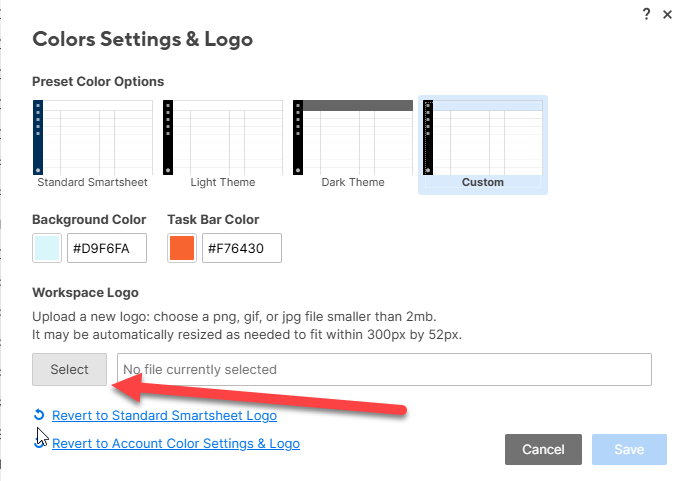The width and height of the screenshot is (682, 481).
Task: Click the revert icon beside Standard Smartsheet Logo
Action: click(x=39, y=415)
